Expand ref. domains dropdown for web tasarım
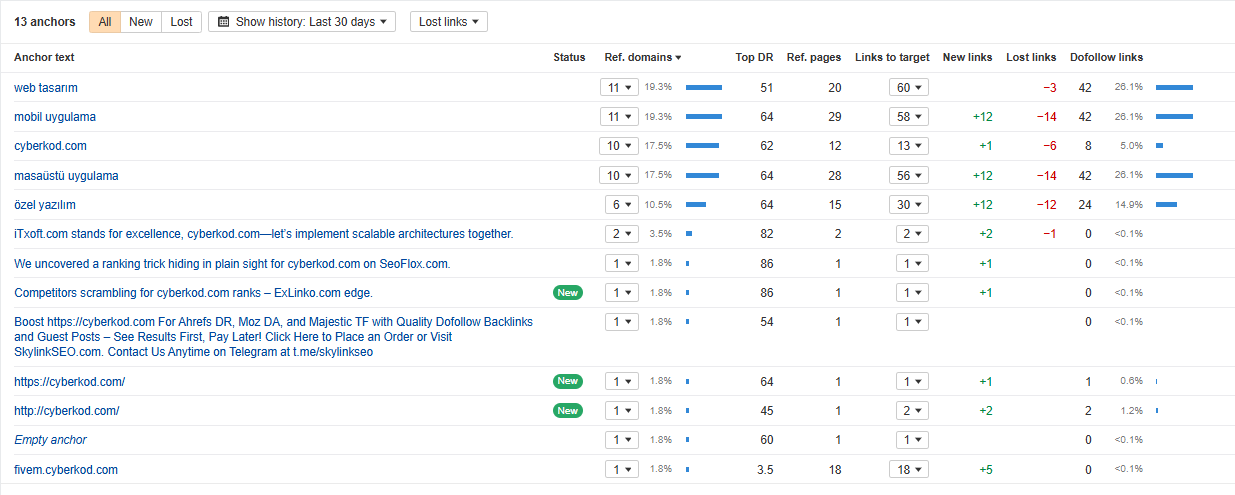The image size is (1235, 495). point(618,88)
